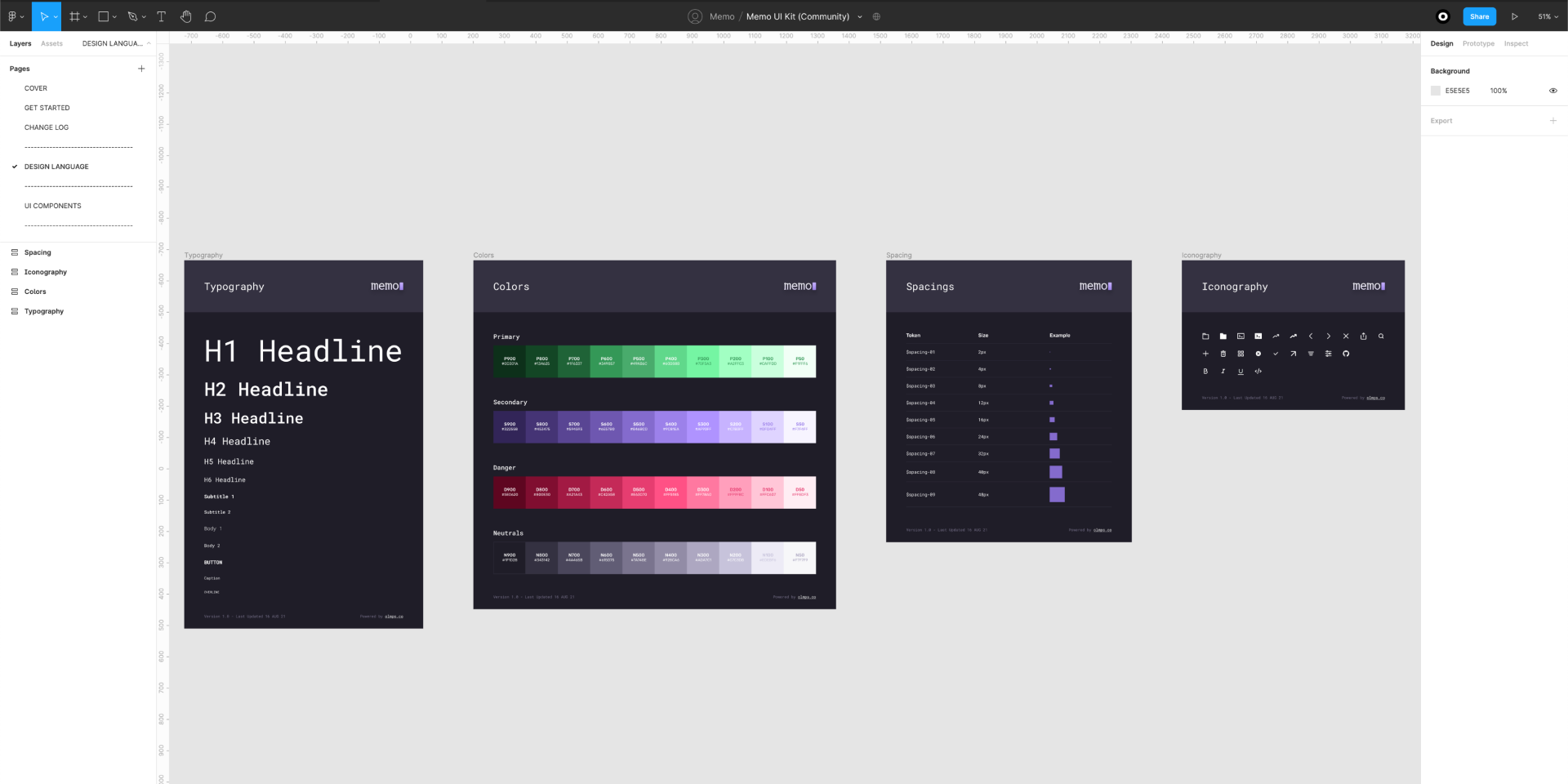Viewport: 1568px width, 784px height.
Task: Add a new page with the plus button
Action: click(x=140, y=69)
